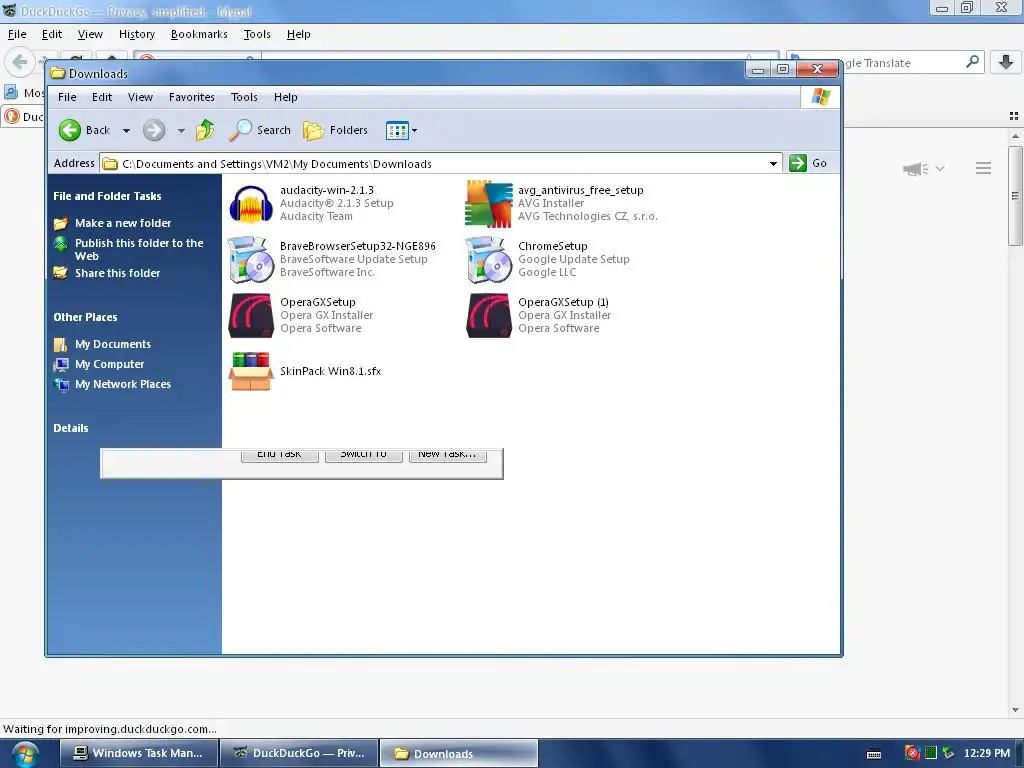Screen dimensions: 1024x768
Task: Switch to DuckDuckGo browser in taskbar
Action: (x=299, y=753)
